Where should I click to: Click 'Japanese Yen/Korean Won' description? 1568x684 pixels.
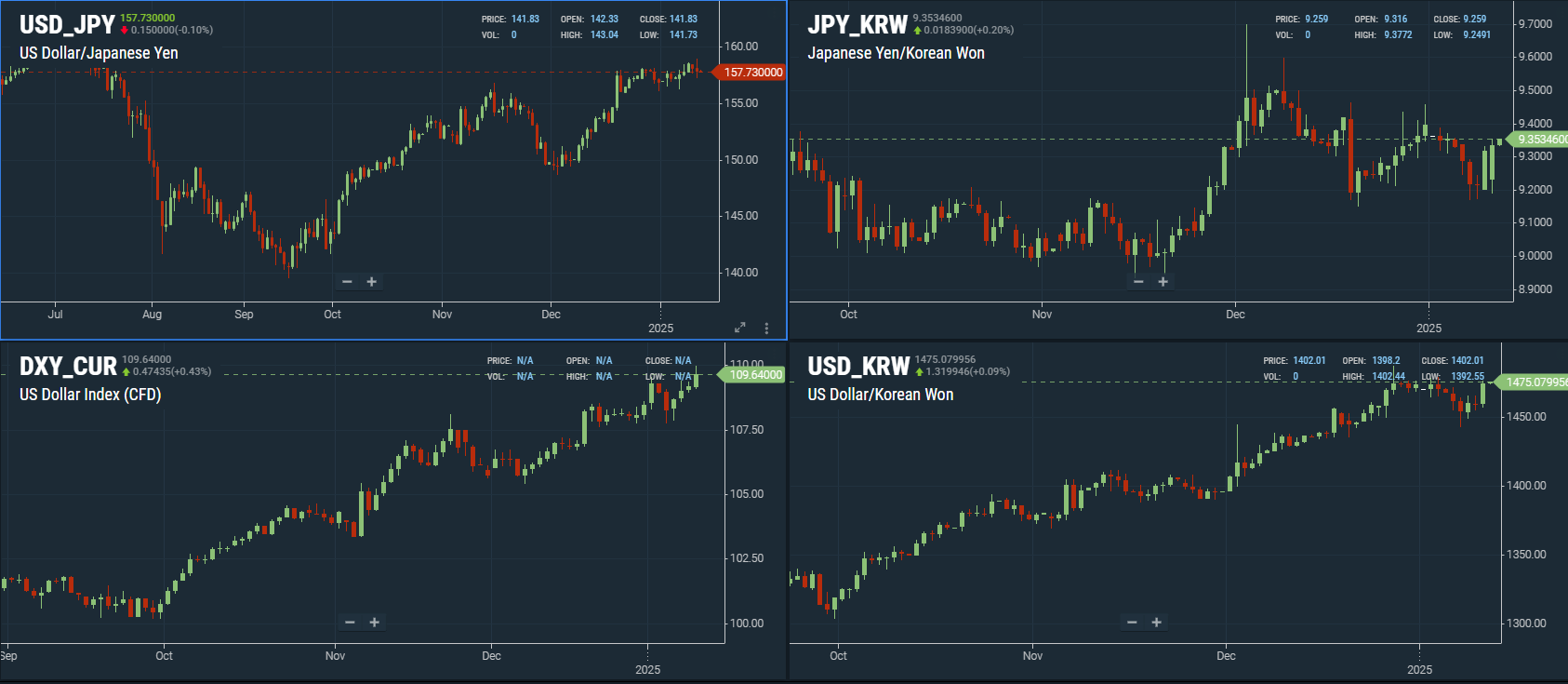(896, 53)
